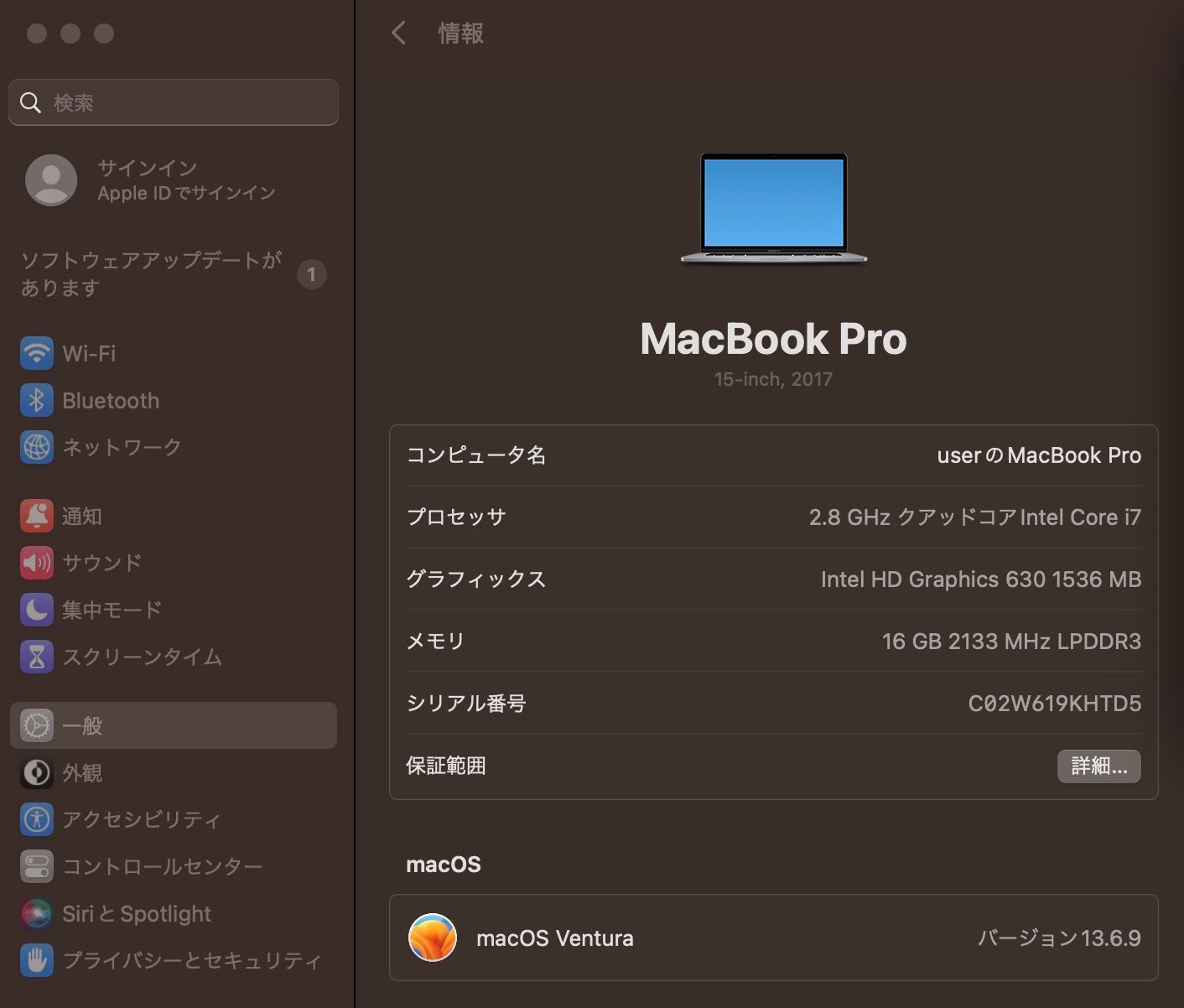Click the Bluetooth icon in sidebar
1184x1008 pixels.
[x=36, y=400]
